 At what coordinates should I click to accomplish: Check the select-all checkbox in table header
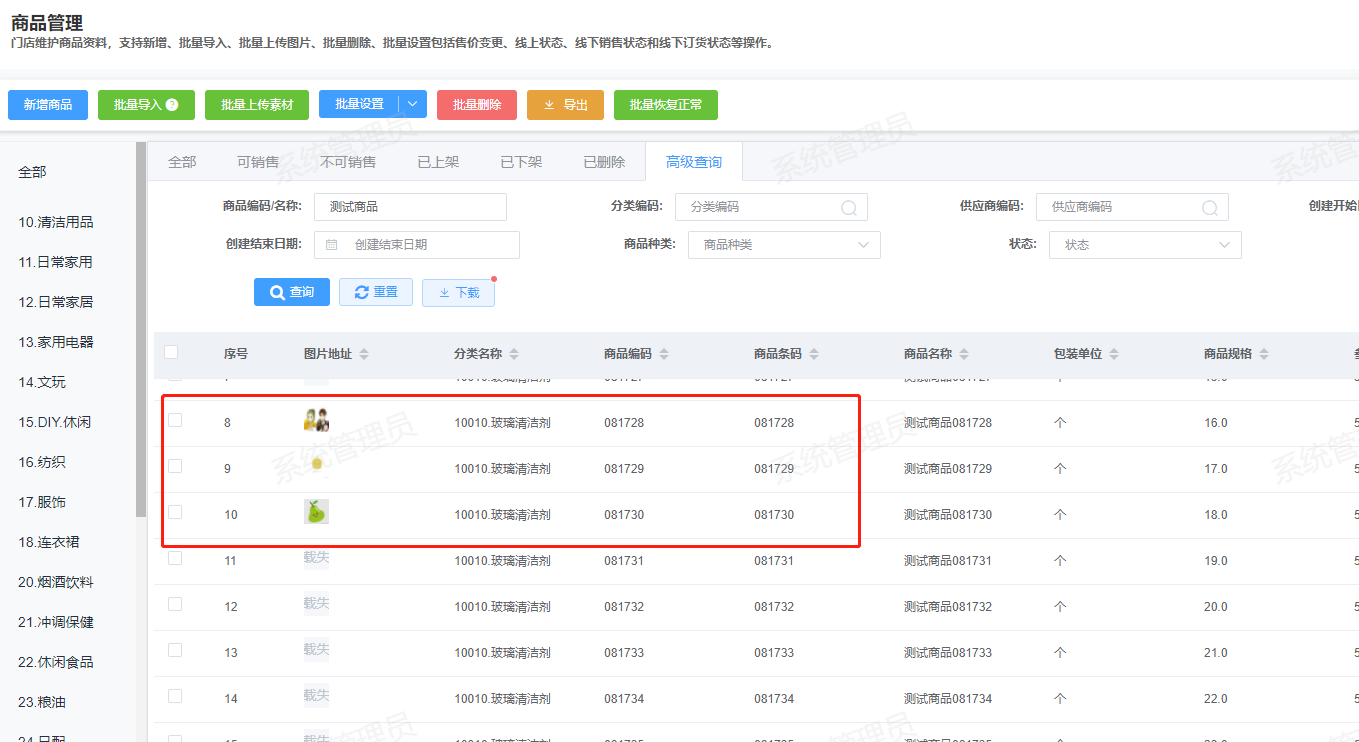171,352
